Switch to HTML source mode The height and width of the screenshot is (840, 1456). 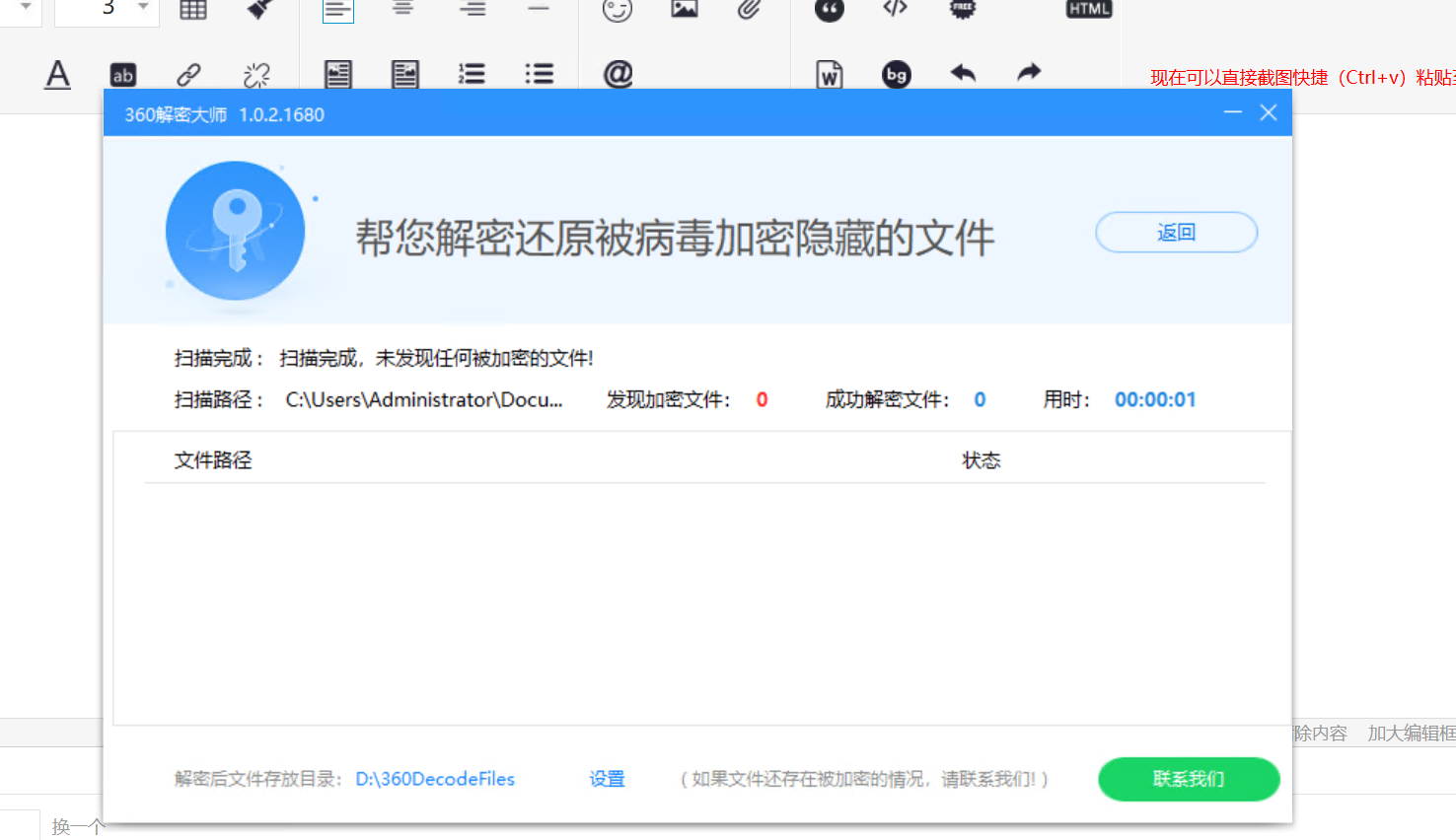1089,9
